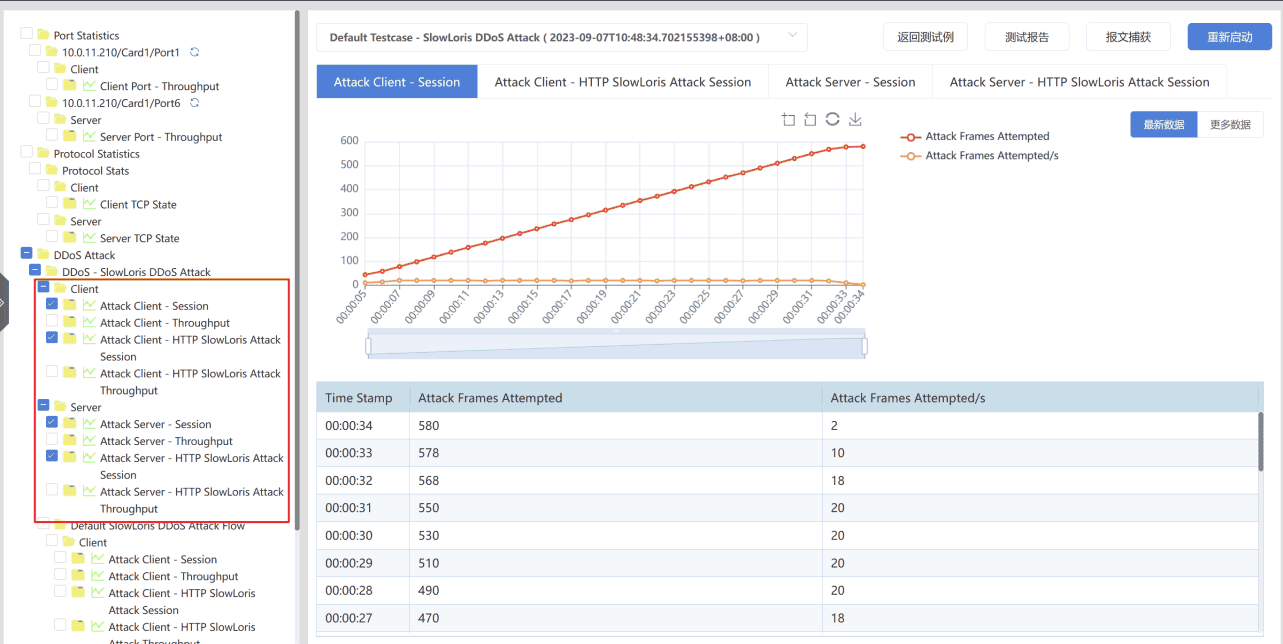Check the Server Port - Throughput checkbox

pos(52,136)
